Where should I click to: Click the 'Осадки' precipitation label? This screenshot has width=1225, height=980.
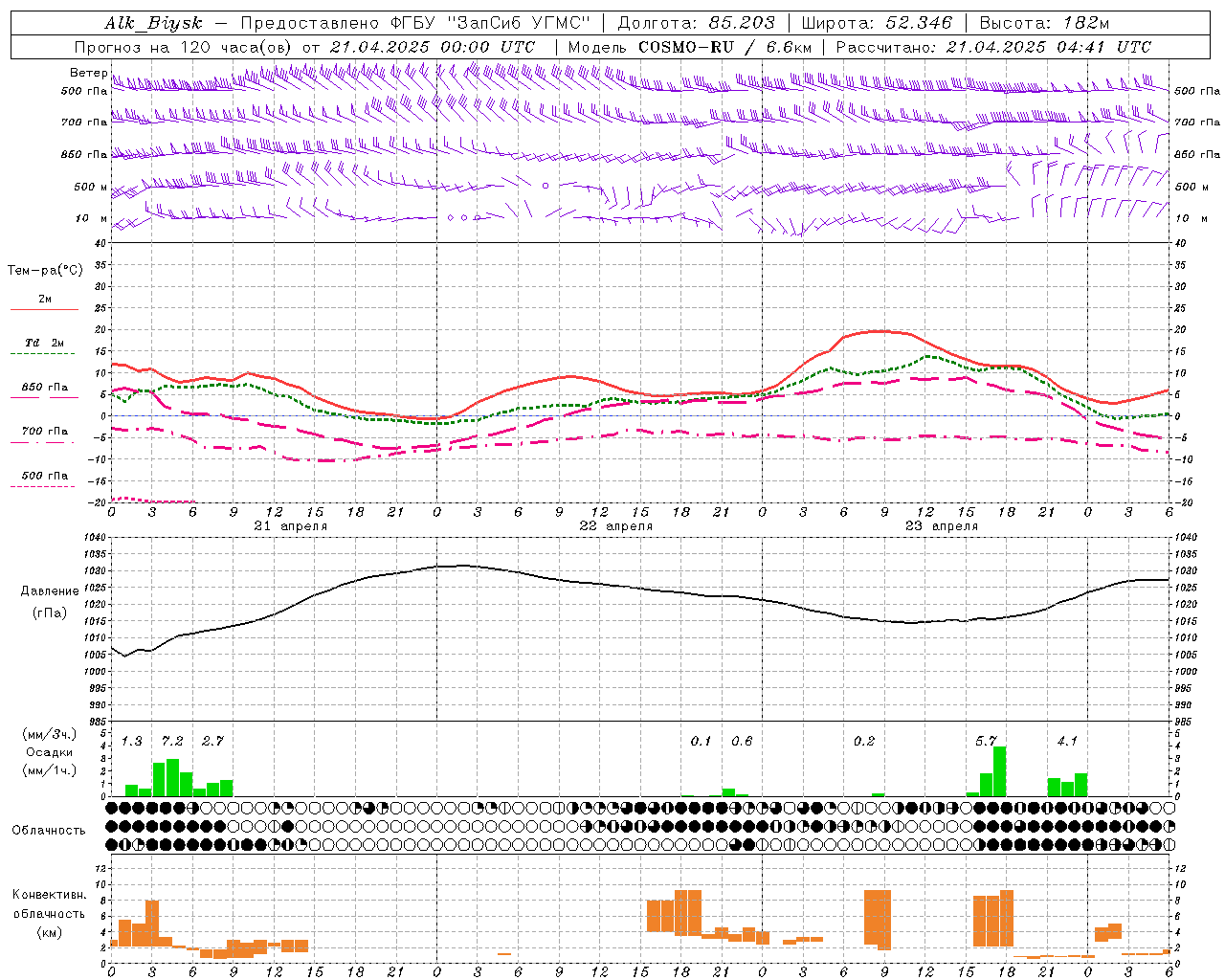50,752
